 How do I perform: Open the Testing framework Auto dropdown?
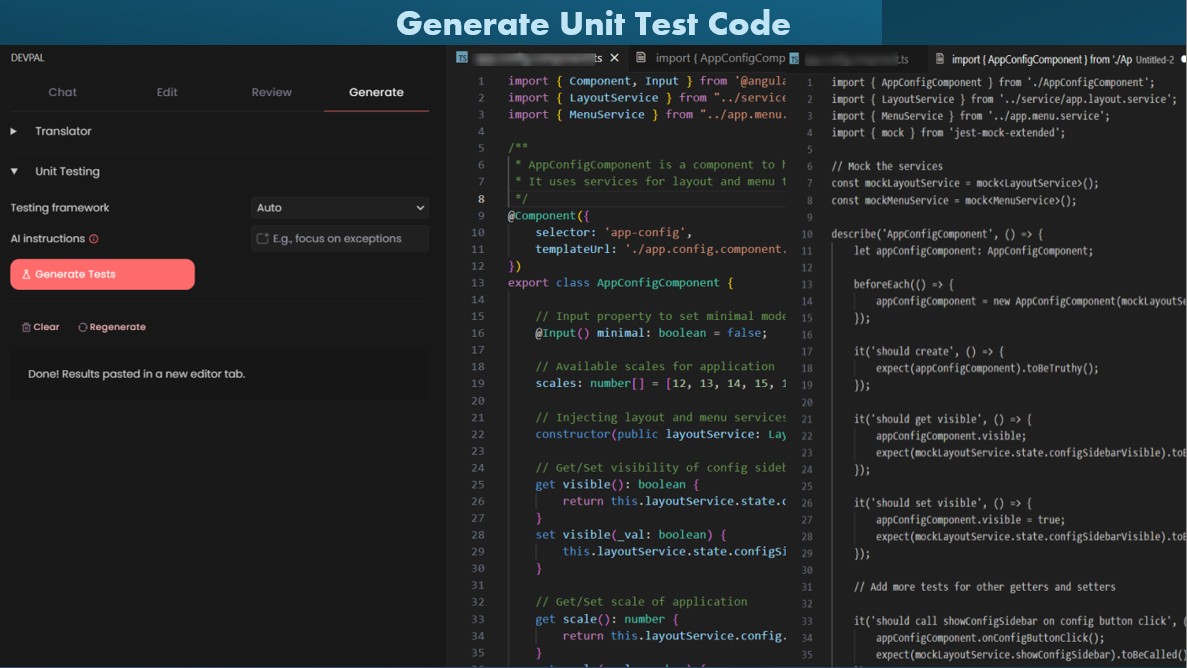point(340,208)
